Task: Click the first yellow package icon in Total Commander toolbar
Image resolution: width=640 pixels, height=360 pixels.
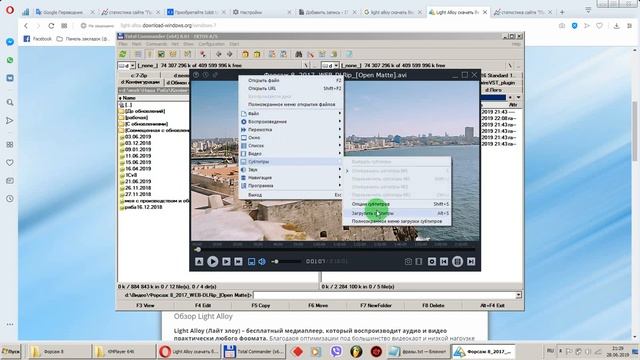Action: point(245,54)
